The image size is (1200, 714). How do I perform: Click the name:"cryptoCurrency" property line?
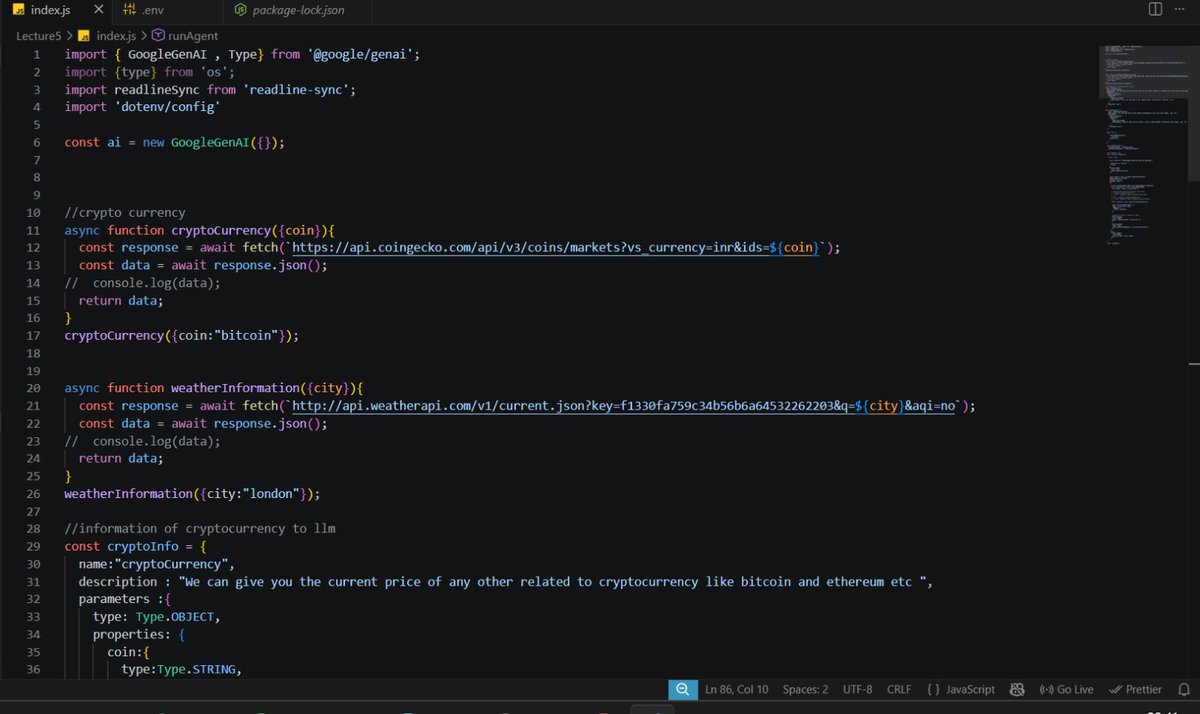click(157, 564)
